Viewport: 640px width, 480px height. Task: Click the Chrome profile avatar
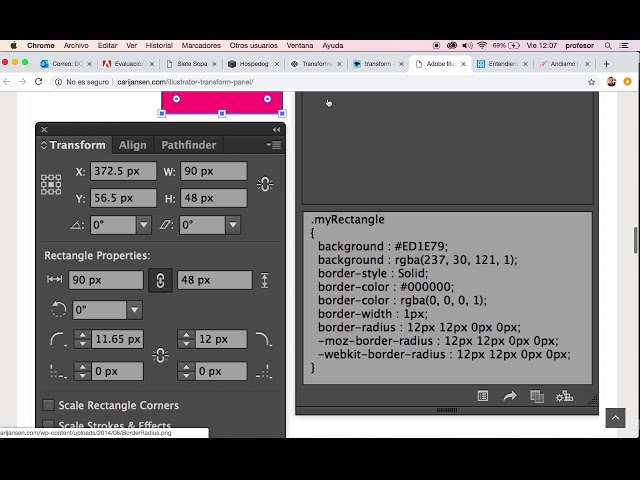tap(611, 82)
